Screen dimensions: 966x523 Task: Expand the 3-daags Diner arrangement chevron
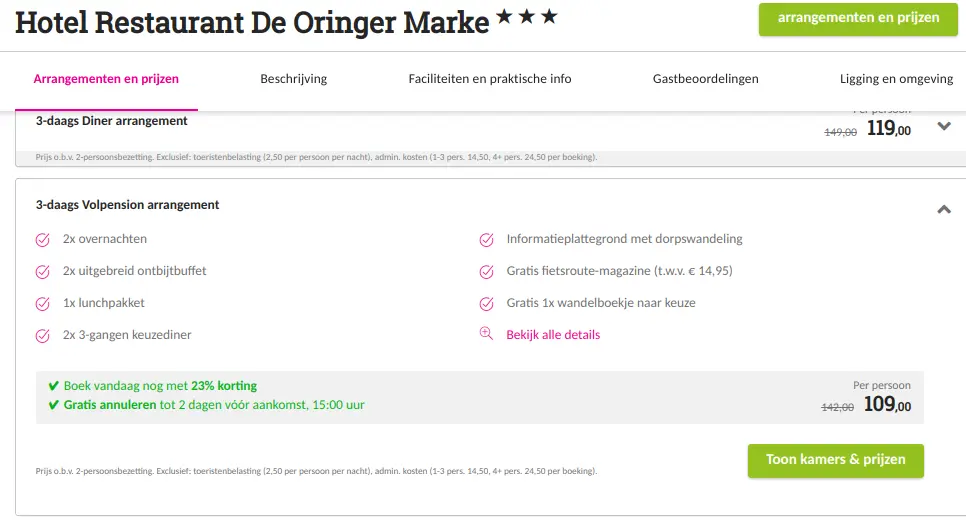click(x=944, y=126)
